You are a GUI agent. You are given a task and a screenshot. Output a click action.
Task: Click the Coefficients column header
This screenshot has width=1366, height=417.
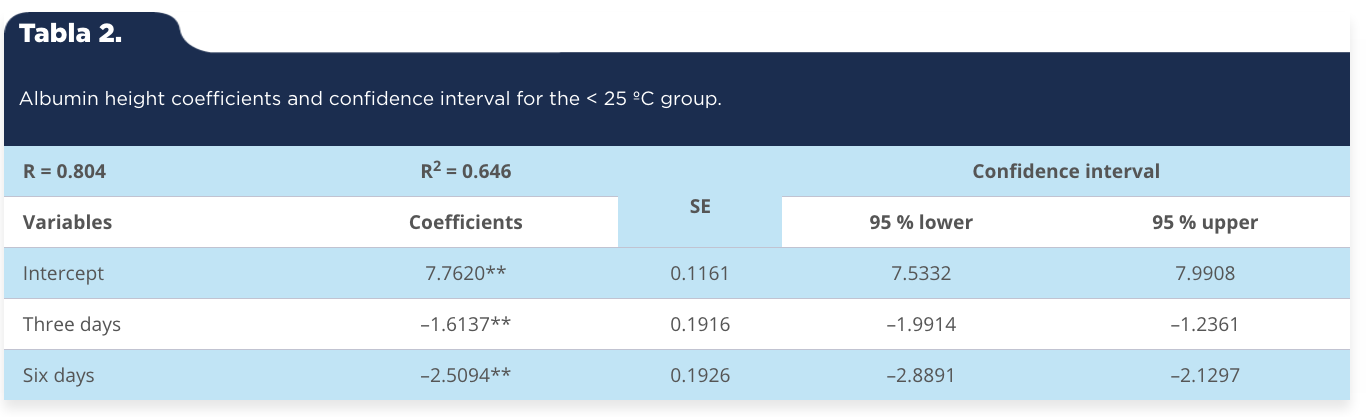[466, 222]
